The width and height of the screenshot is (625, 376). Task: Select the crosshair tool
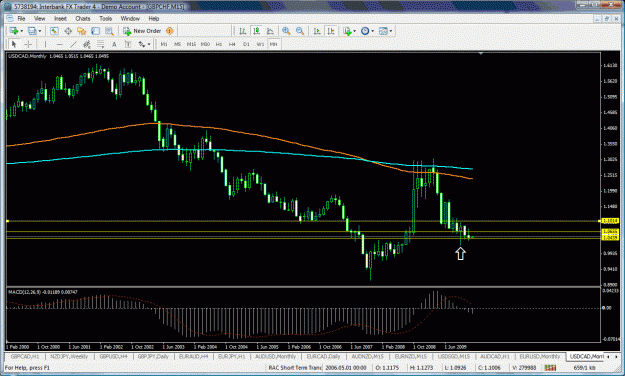pos(28,44)
